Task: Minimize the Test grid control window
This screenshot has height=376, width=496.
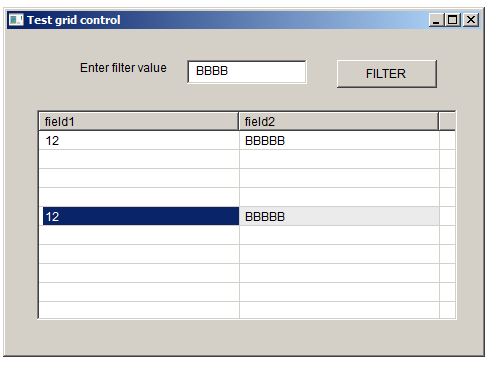Action: (x=436, y=20)
